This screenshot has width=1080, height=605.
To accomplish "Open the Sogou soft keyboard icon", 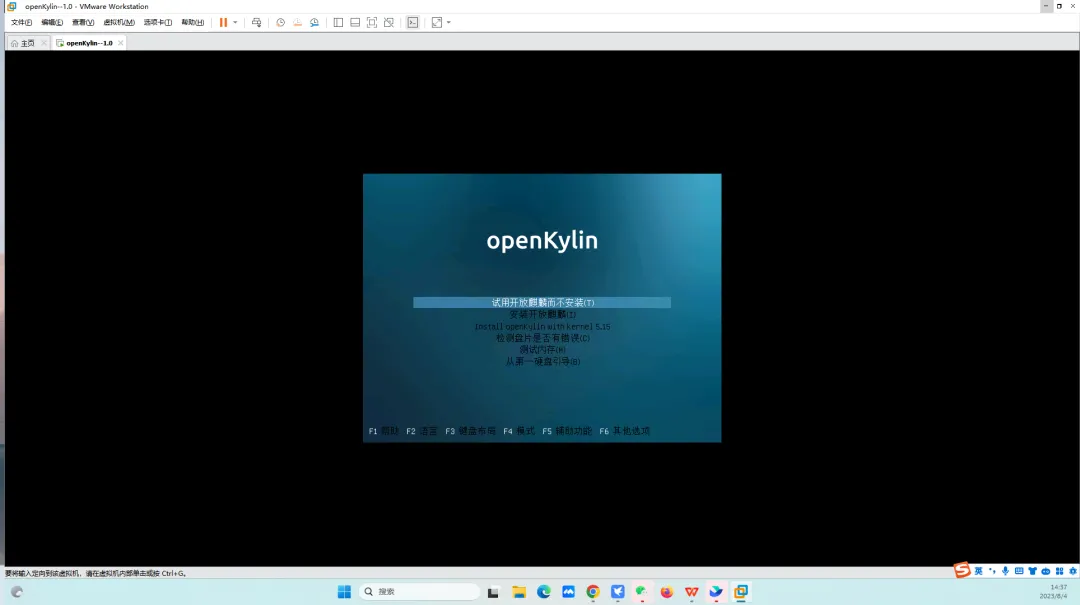I will (x=1019, y=571).
